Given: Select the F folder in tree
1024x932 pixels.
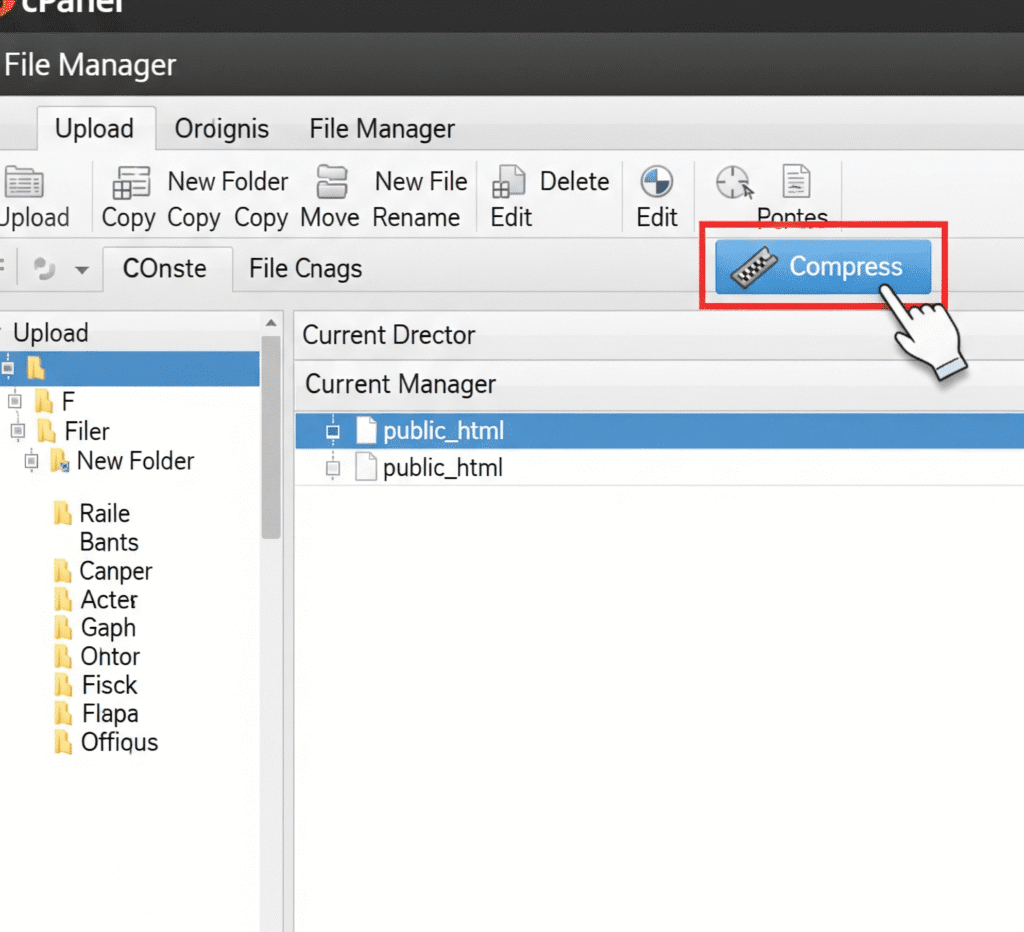Looking at the screenshot, I should pyautogui.click(x=68, y=401).
